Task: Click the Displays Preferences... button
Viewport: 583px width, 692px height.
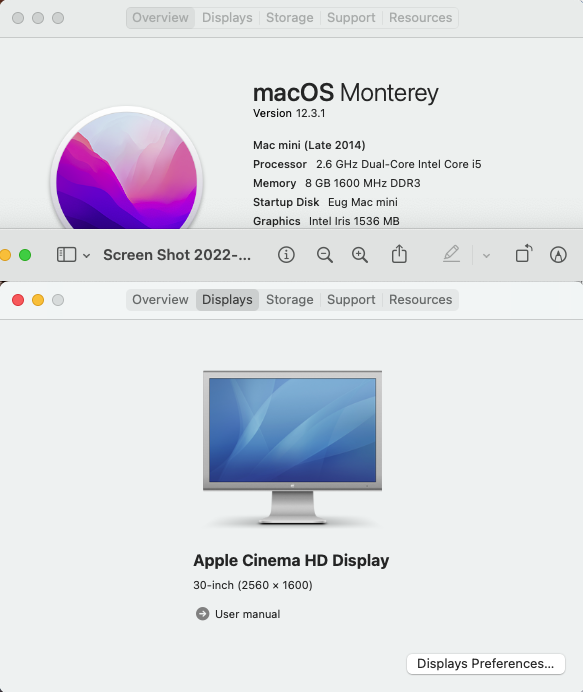Action: click(x=485, y=664)
